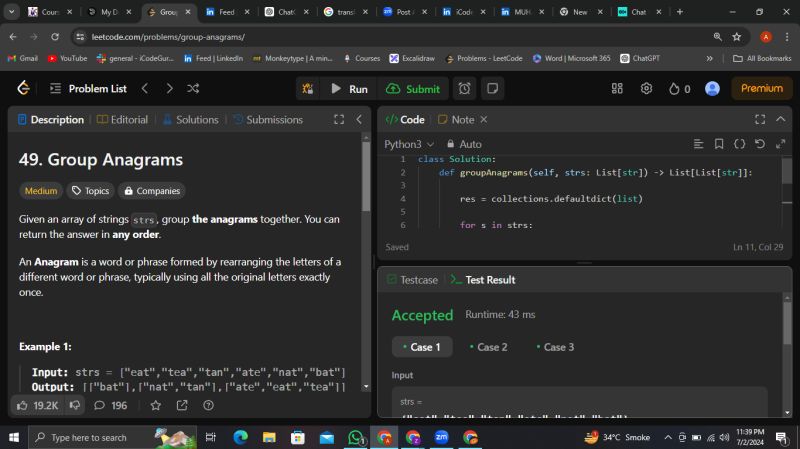Click the Premium button
Image resolution: width=800 pixels, height=449 pixels.
tap(762, 88)
